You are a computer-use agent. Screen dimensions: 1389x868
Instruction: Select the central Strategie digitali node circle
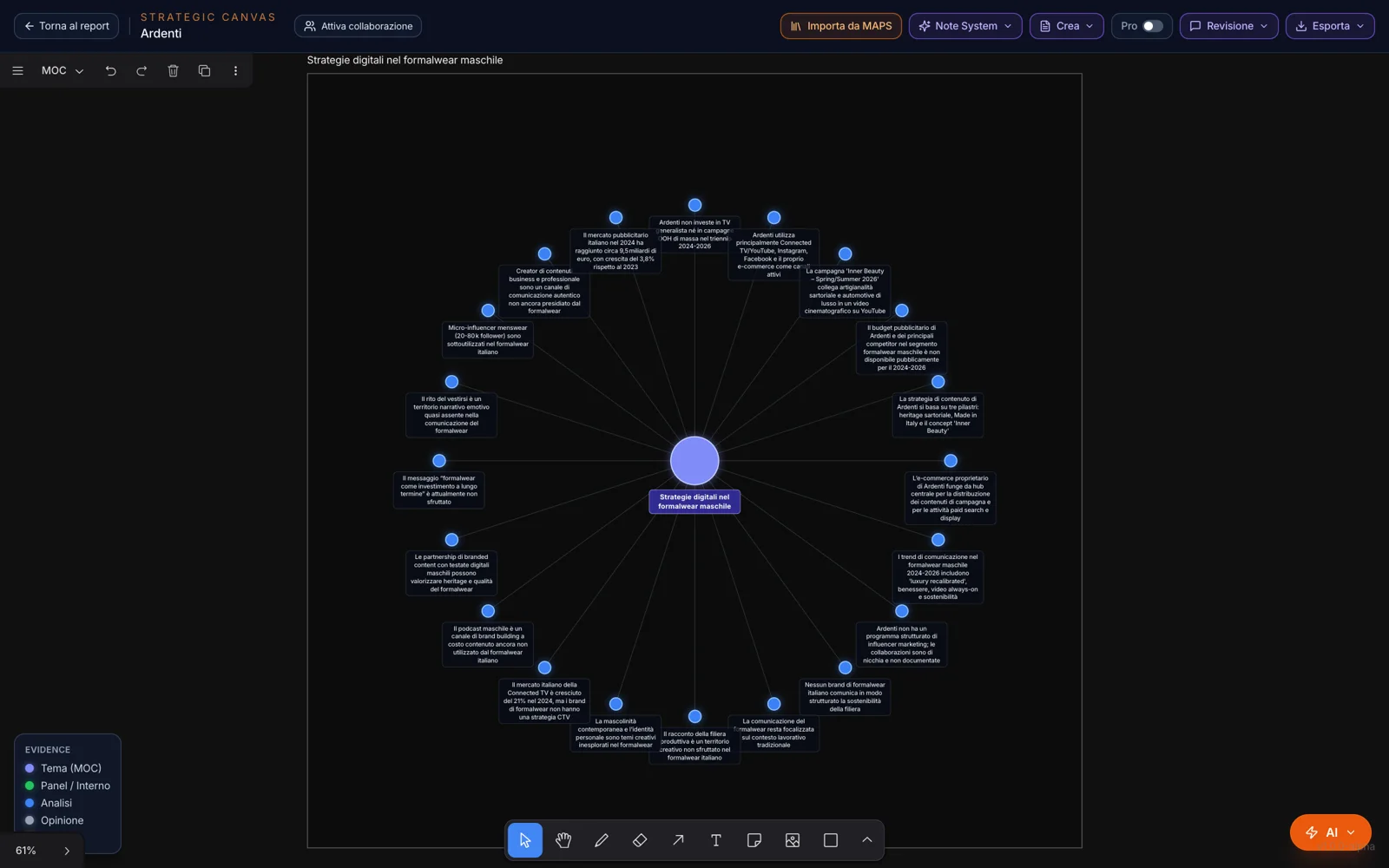[x=694, y=461]
